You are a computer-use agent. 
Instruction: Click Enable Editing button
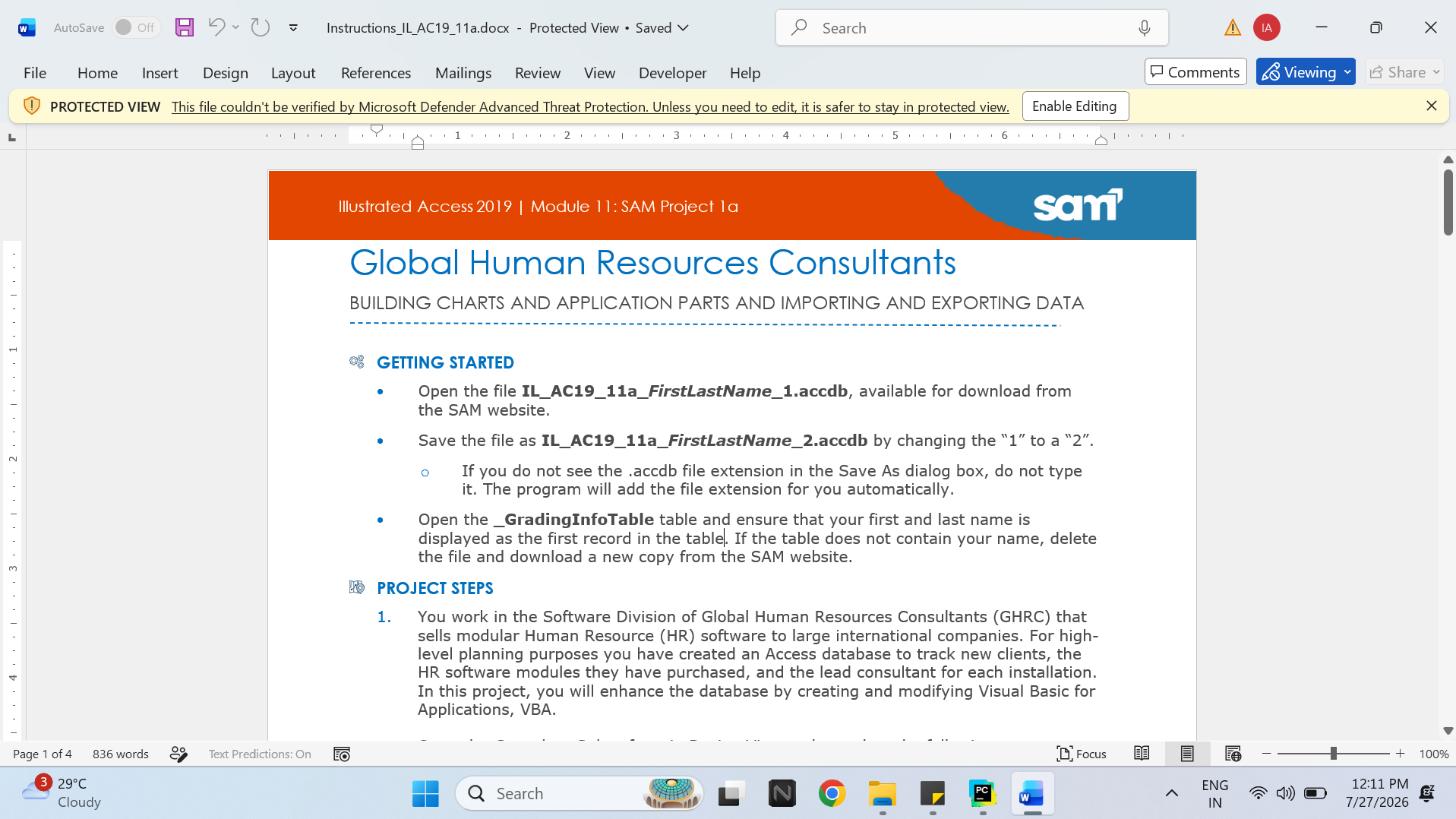[1075, 106]
